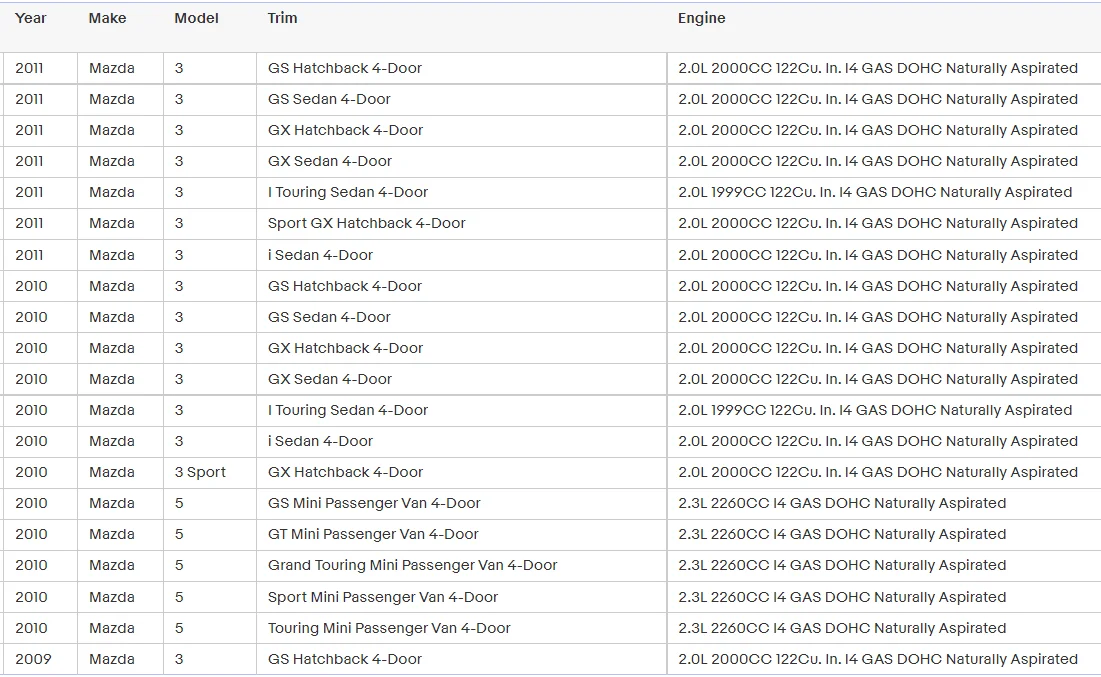Select 2009 GS Hatchback 4-Door trim cell
This screenshot has width=1101, height=677.
point(461,659)
